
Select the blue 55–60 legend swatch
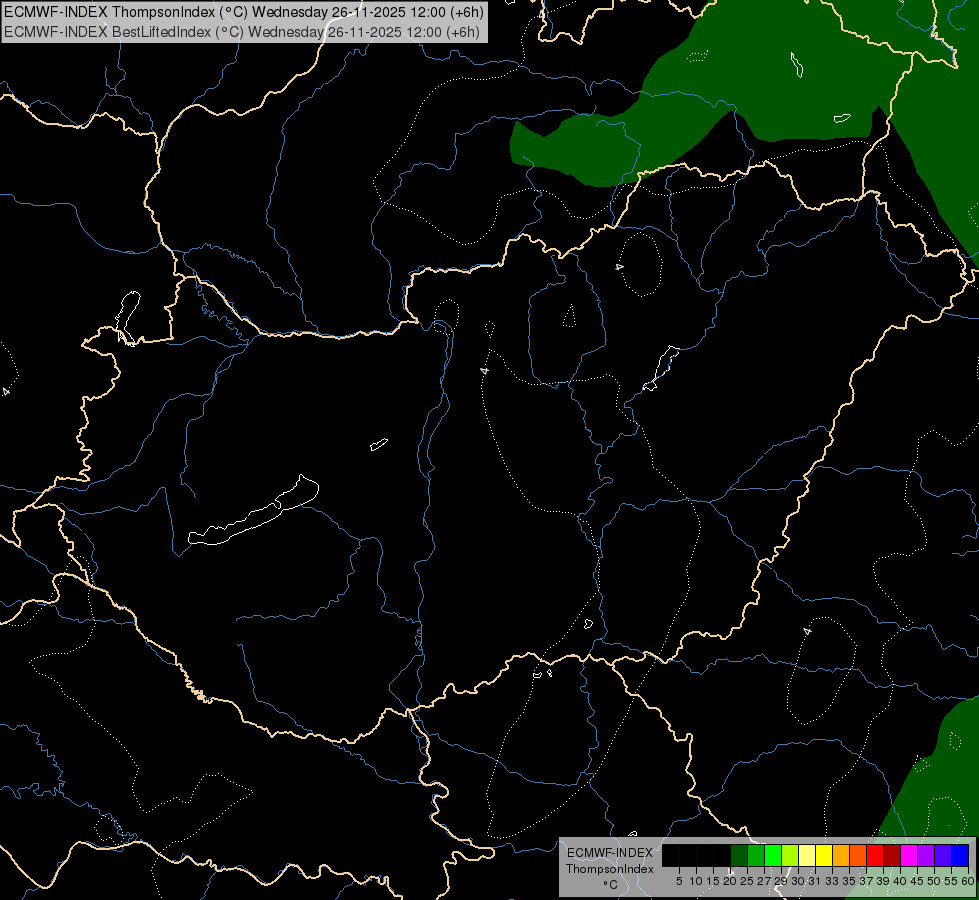[x=960, y=855]
